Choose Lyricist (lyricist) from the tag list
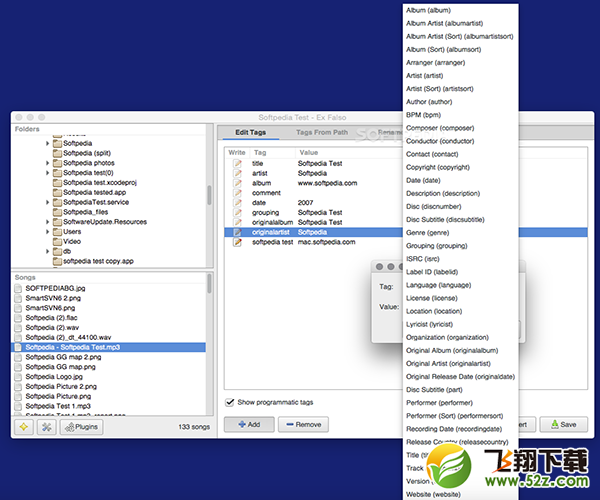The height and width of the screenshot is (500, 600). (429, 324)
